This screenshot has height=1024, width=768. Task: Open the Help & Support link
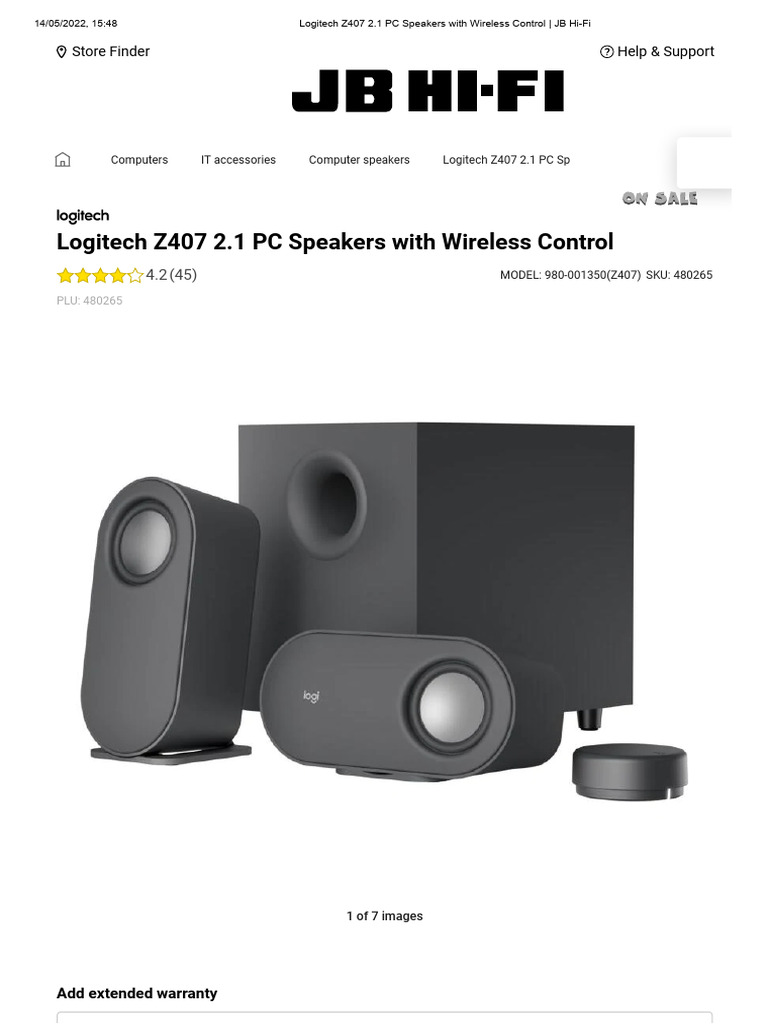click(665, 52)
